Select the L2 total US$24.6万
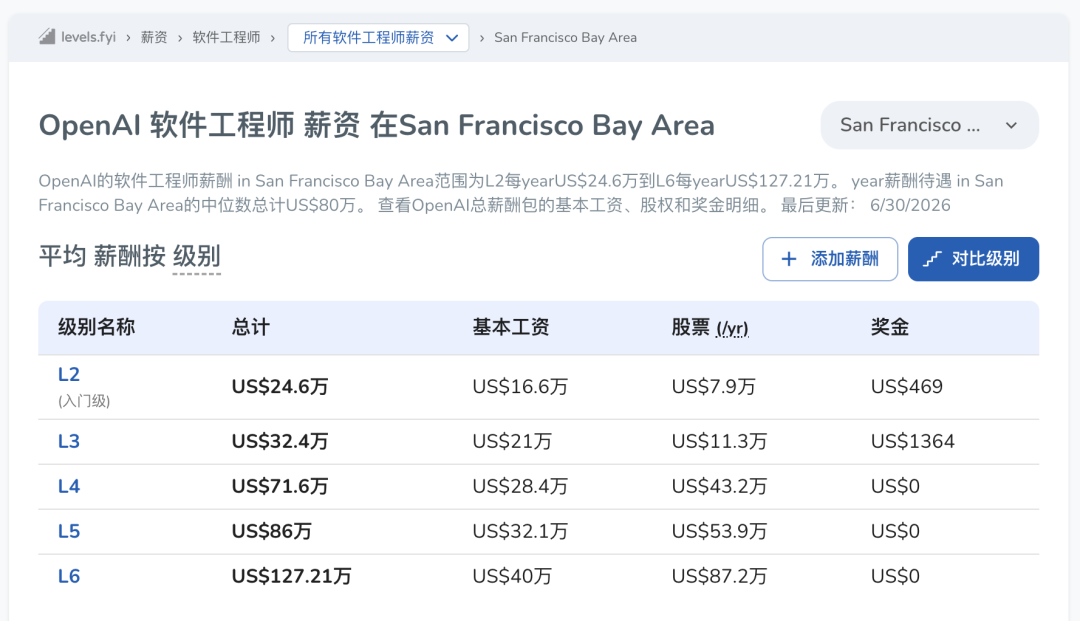1080x621 pixels. click(280, 387)
